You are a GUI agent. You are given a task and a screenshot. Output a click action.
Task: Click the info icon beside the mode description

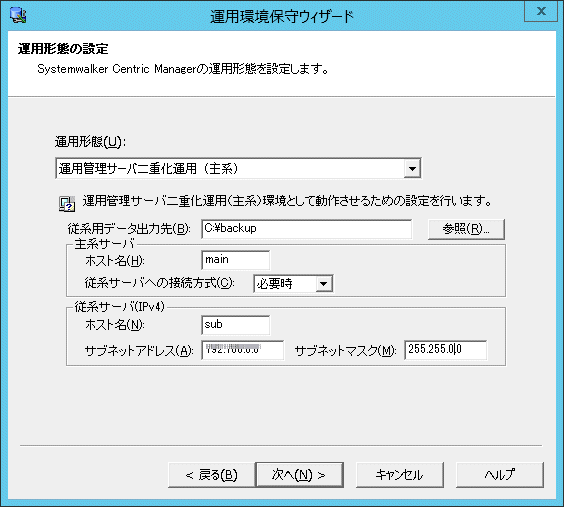[x=67, y=204]
